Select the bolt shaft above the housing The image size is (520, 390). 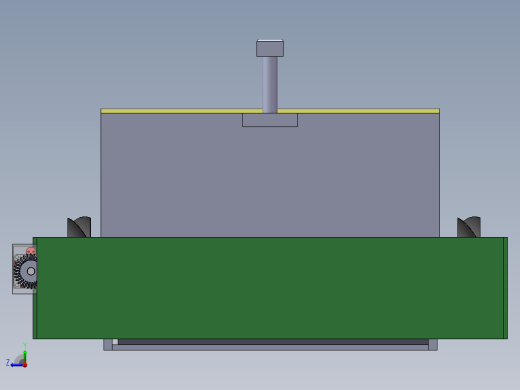pos(270,85)
